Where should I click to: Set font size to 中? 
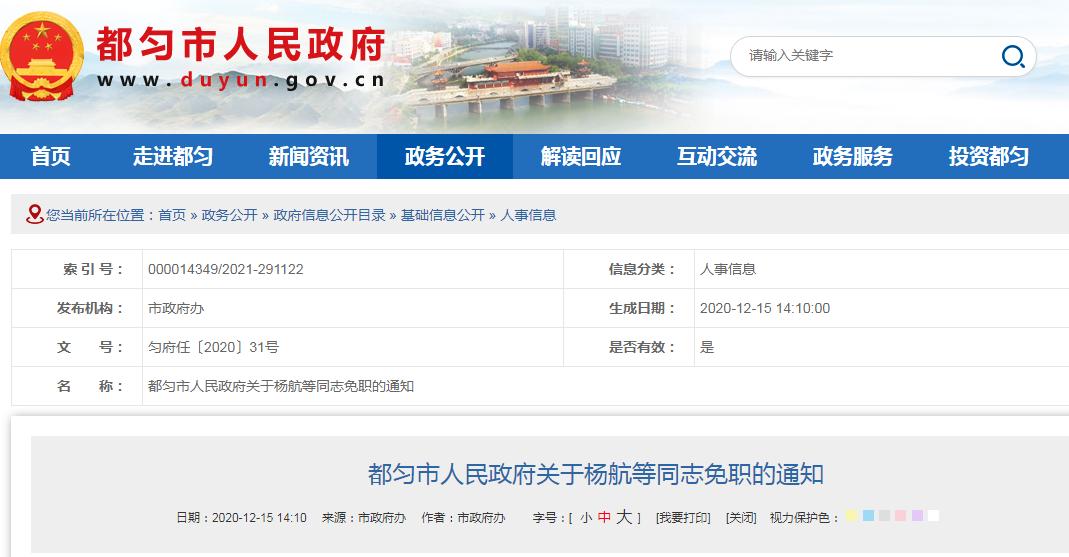click(x=604, y=517)
